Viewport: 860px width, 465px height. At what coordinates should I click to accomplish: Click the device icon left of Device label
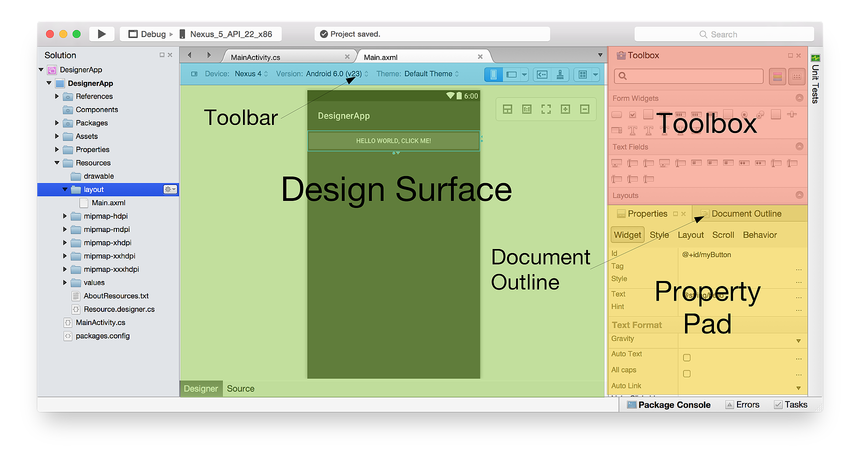194,74
